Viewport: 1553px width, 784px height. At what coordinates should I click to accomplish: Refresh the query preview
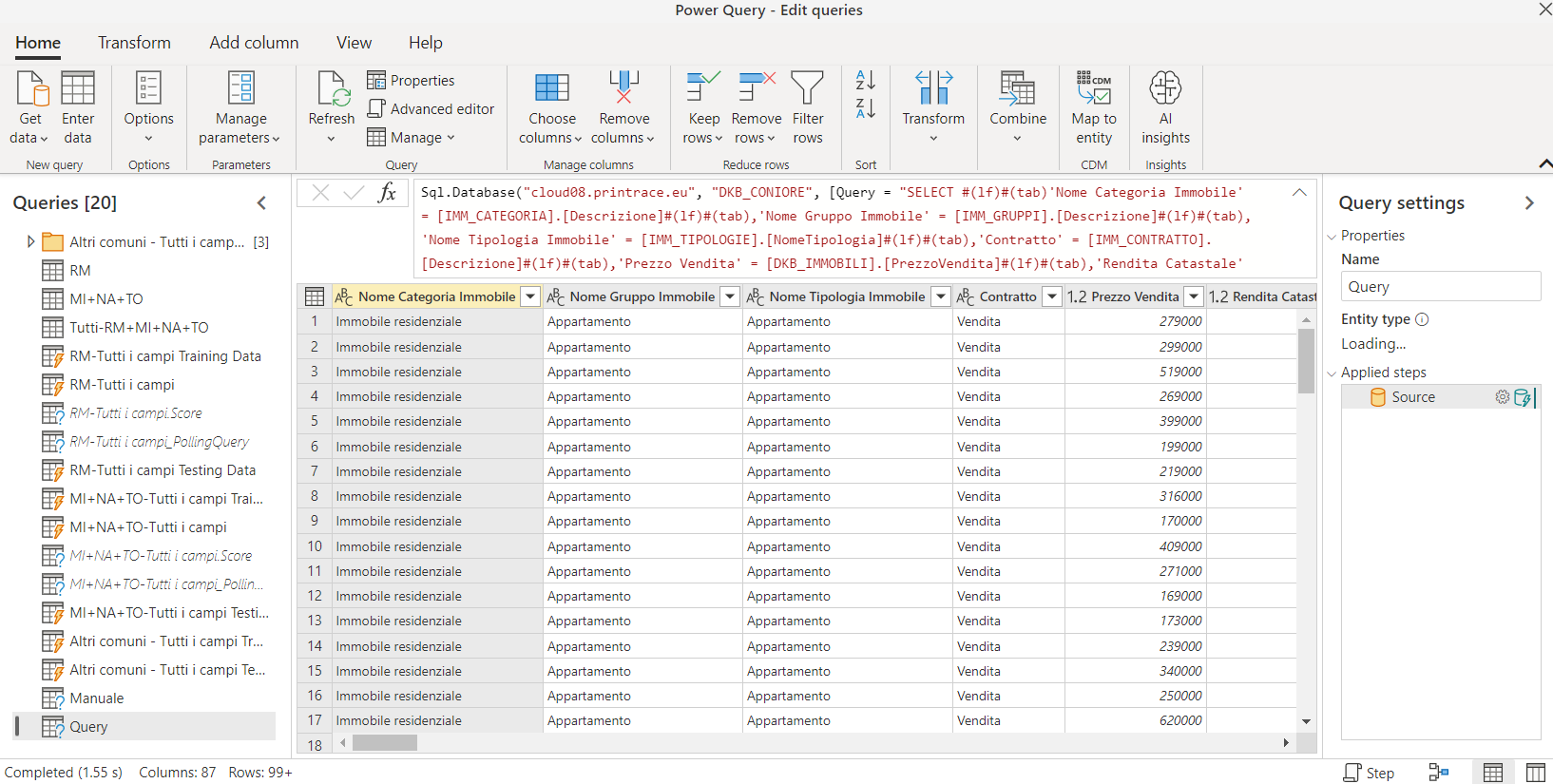332,107
